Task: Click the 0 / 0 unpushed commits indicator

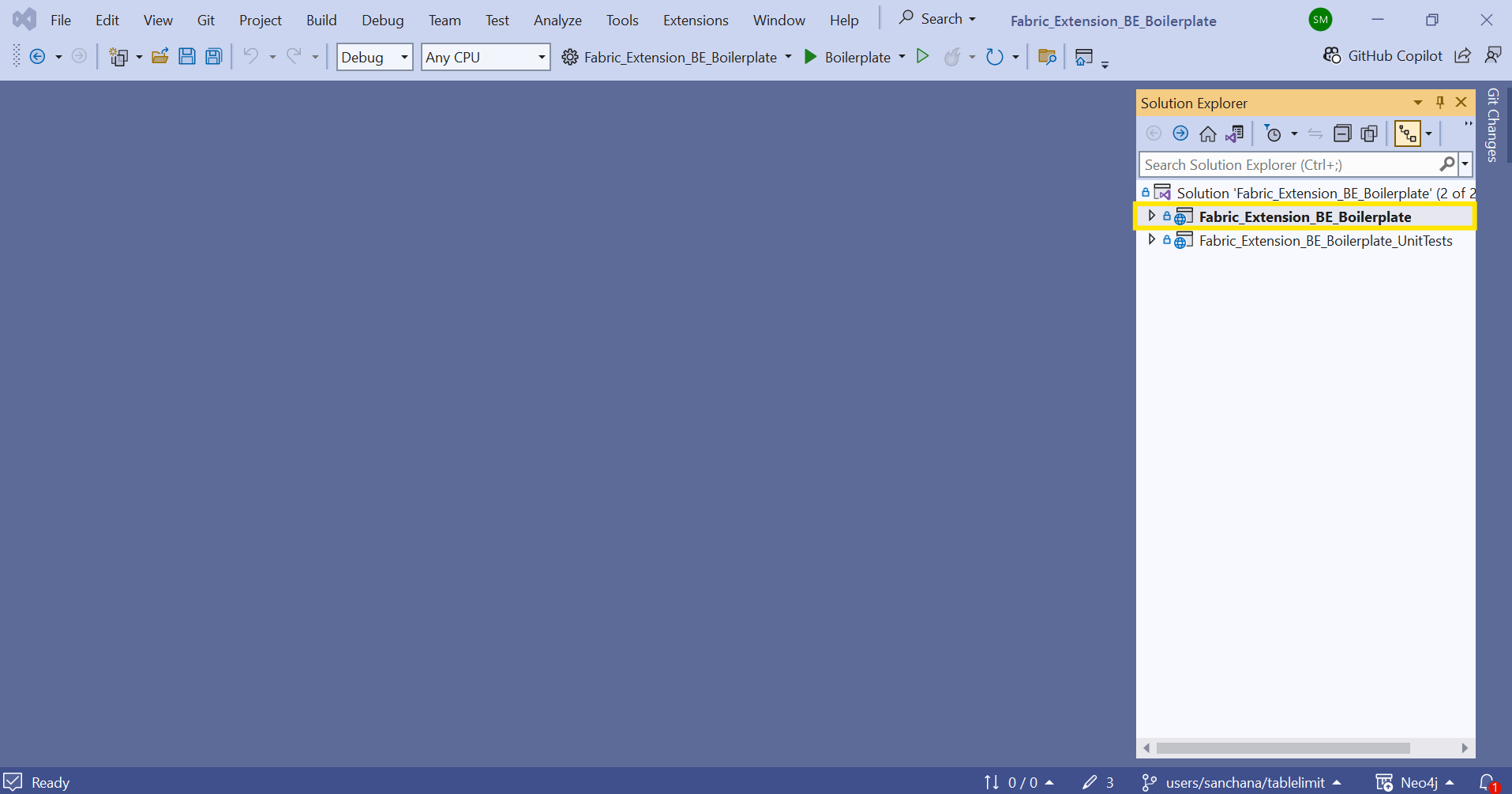Action: 1019,782
